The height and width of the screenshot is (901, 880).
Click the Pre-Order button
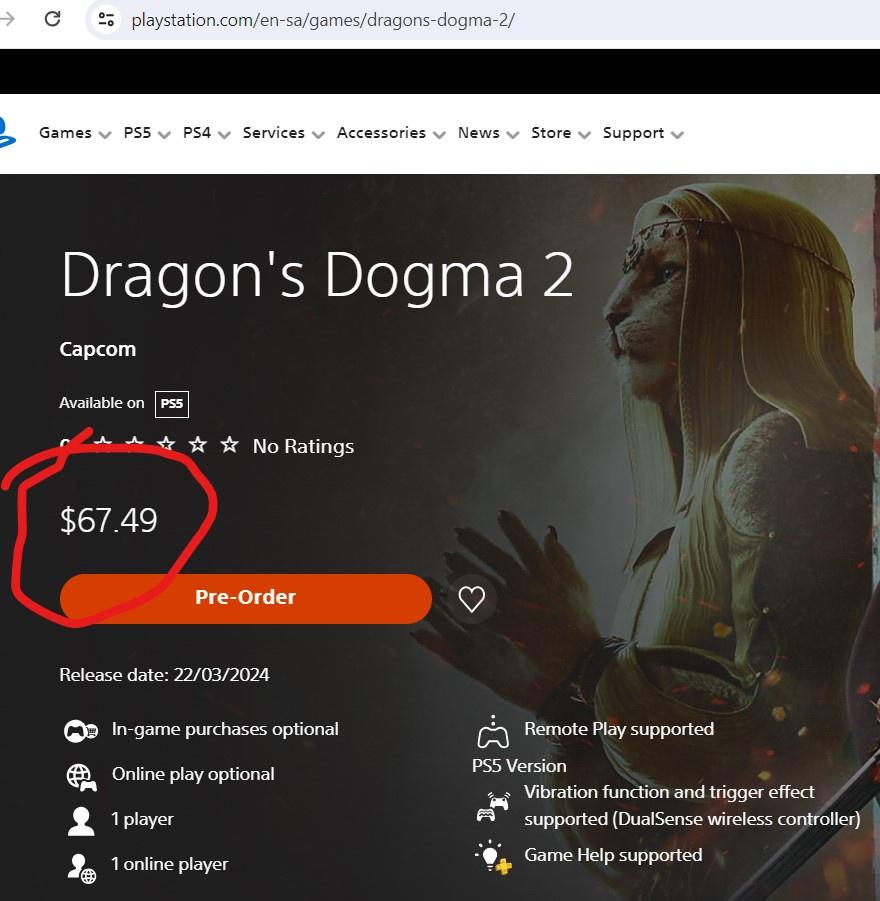245,598
